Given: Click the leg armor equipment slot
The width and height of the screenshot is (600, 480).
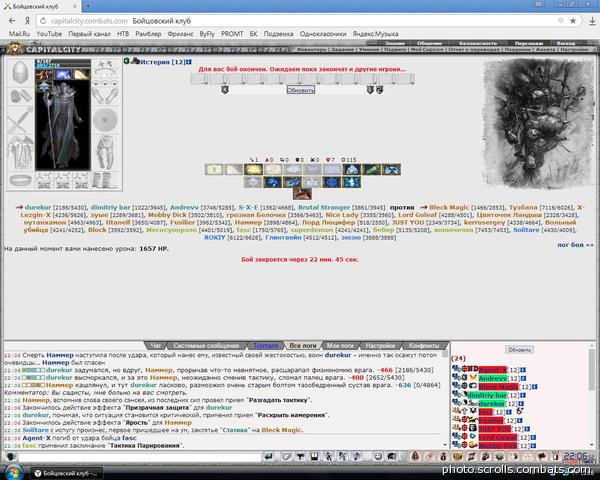Looking at the screenshot, I should coord(105,152).
